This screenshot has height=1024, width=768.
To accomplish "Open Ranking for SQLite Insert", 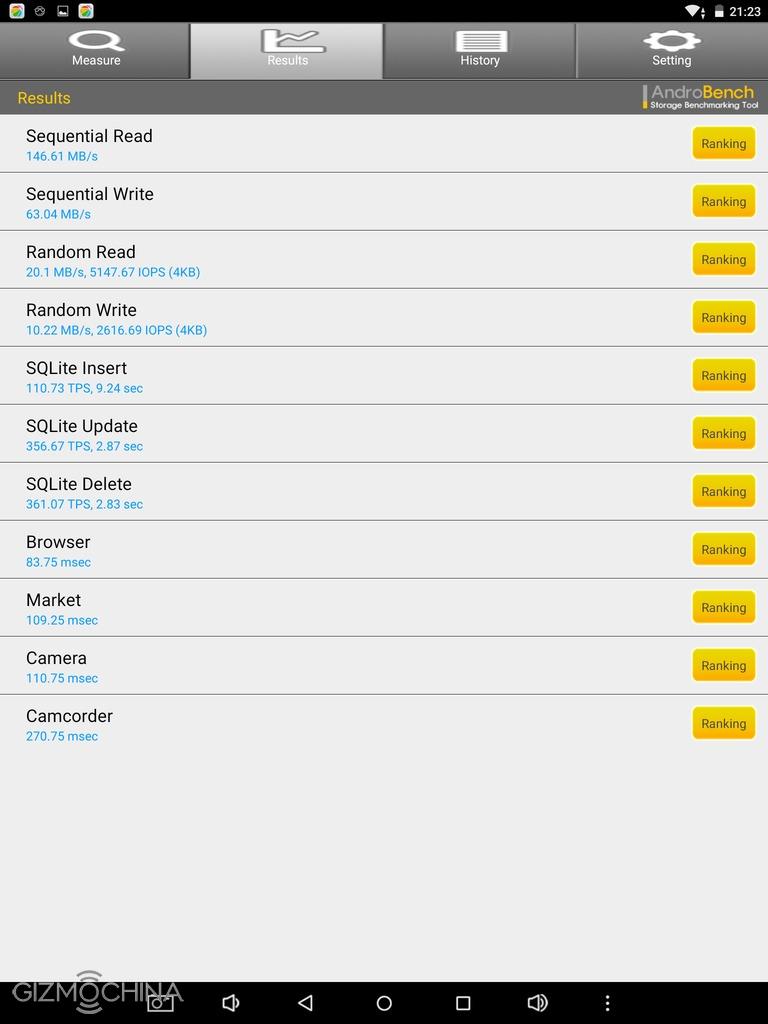I will (723, 375).
